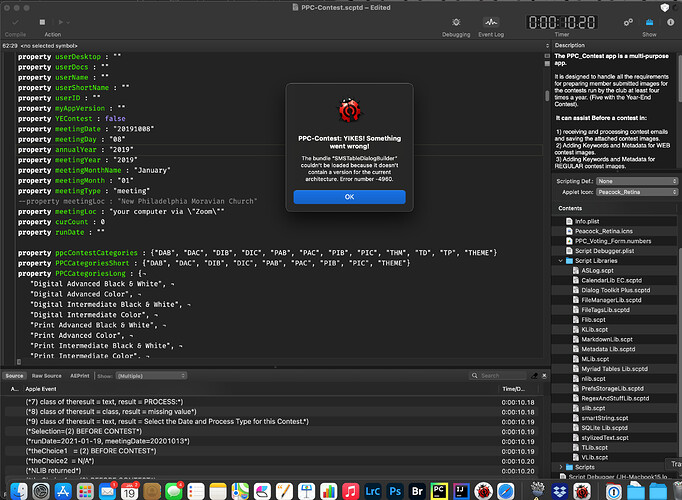Viewport: 682px width, 500px height.
Task: Open Finder from the Dock
Action: pos(19,491)
